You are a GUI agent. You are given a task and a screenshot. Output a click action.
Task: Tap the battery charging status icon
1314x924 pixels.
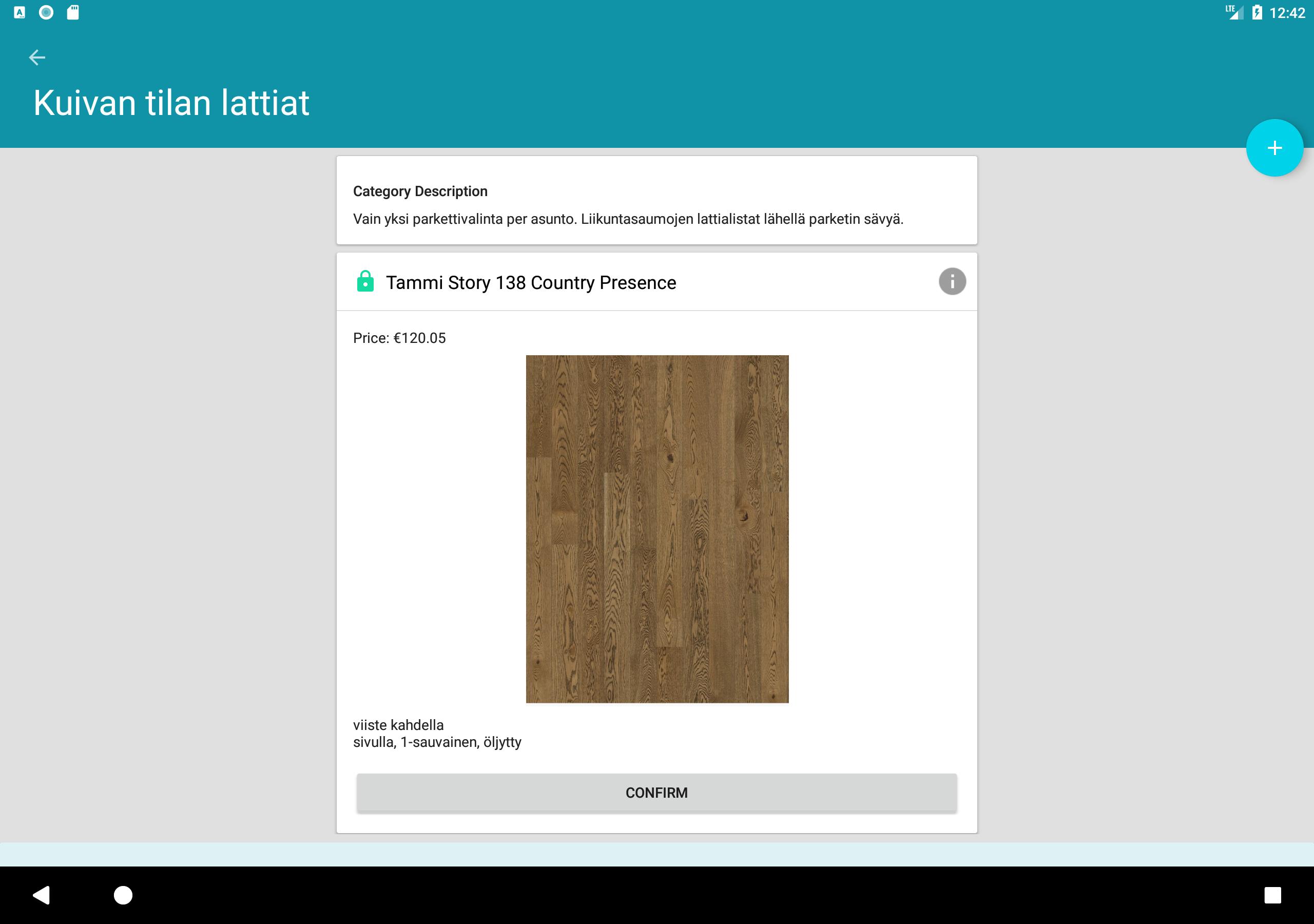[x=1257, y=13]
